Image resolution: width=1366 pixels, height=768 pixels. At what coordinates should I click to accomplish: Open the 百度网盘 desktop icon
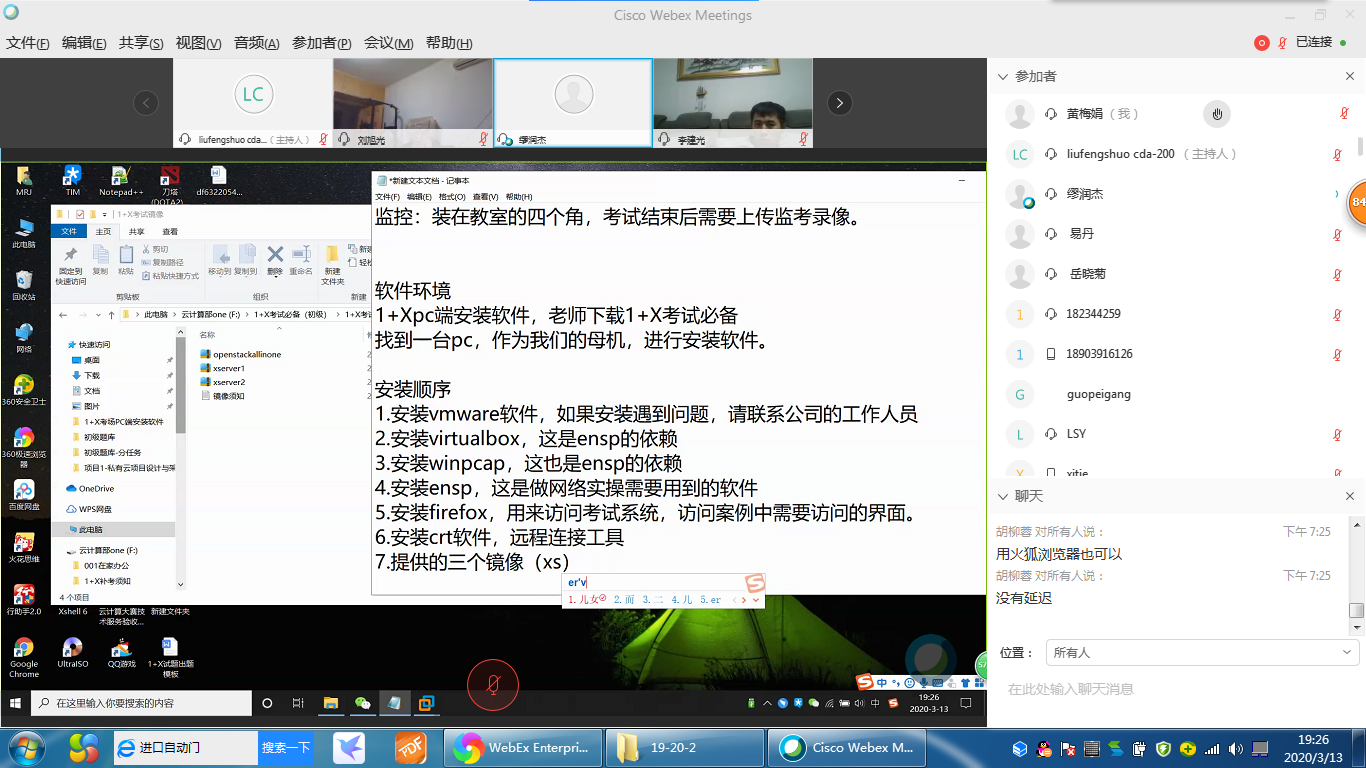[x=24, y=495]
